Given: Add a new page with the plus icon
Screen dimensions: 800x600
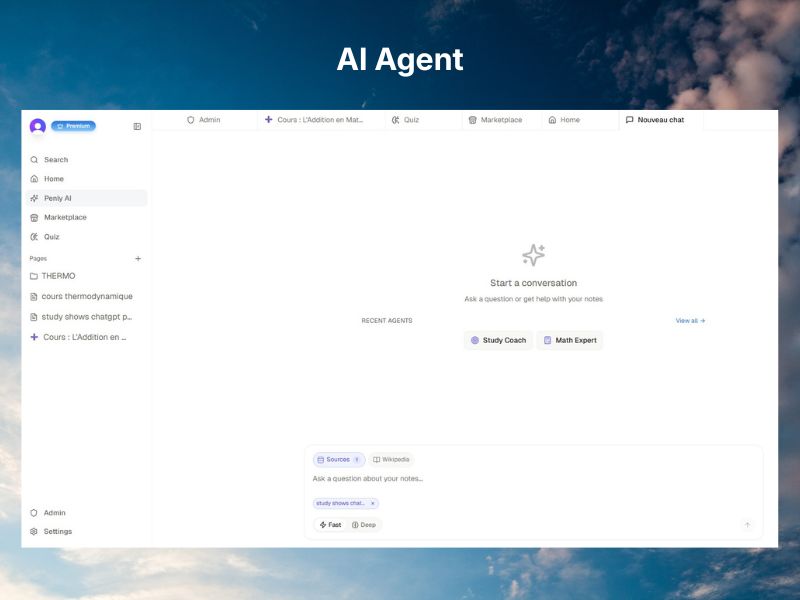Looking at the screenshot, I should click(138, 258).
